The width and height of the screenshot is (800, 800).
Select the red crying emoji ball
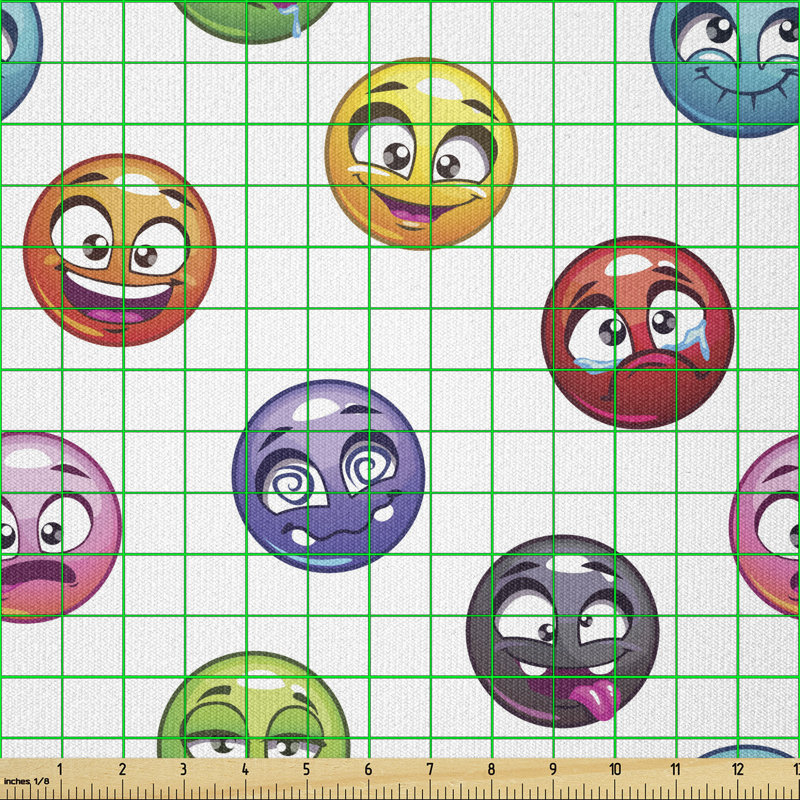click(638, 333)
